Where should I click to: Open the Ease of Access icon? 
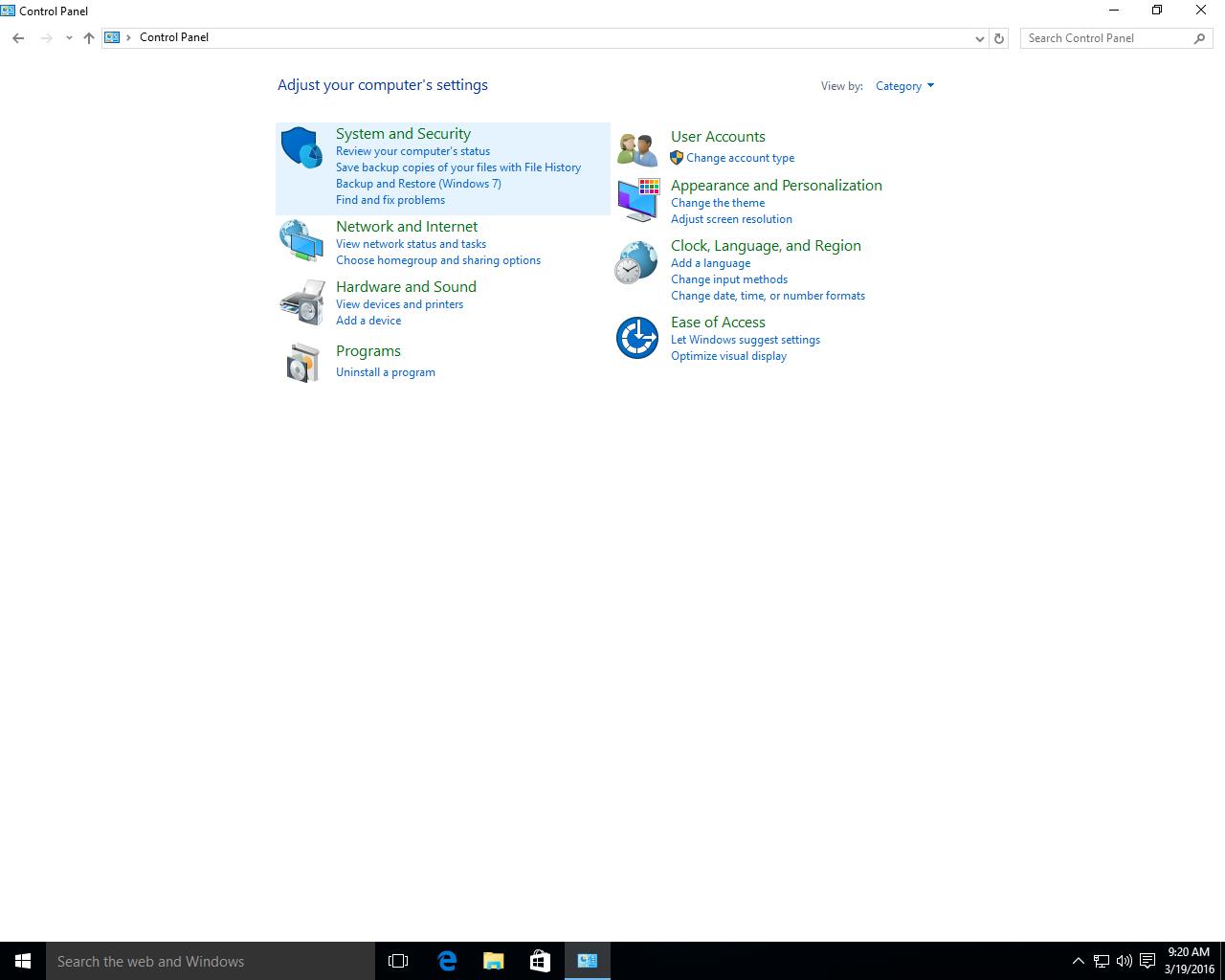(637, 338)
